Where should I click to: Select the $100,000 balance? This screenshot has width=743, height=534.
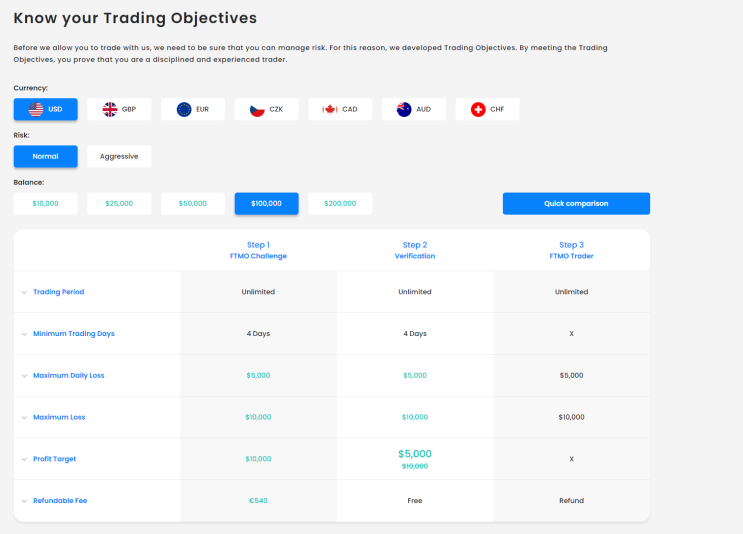click(266, 204)
